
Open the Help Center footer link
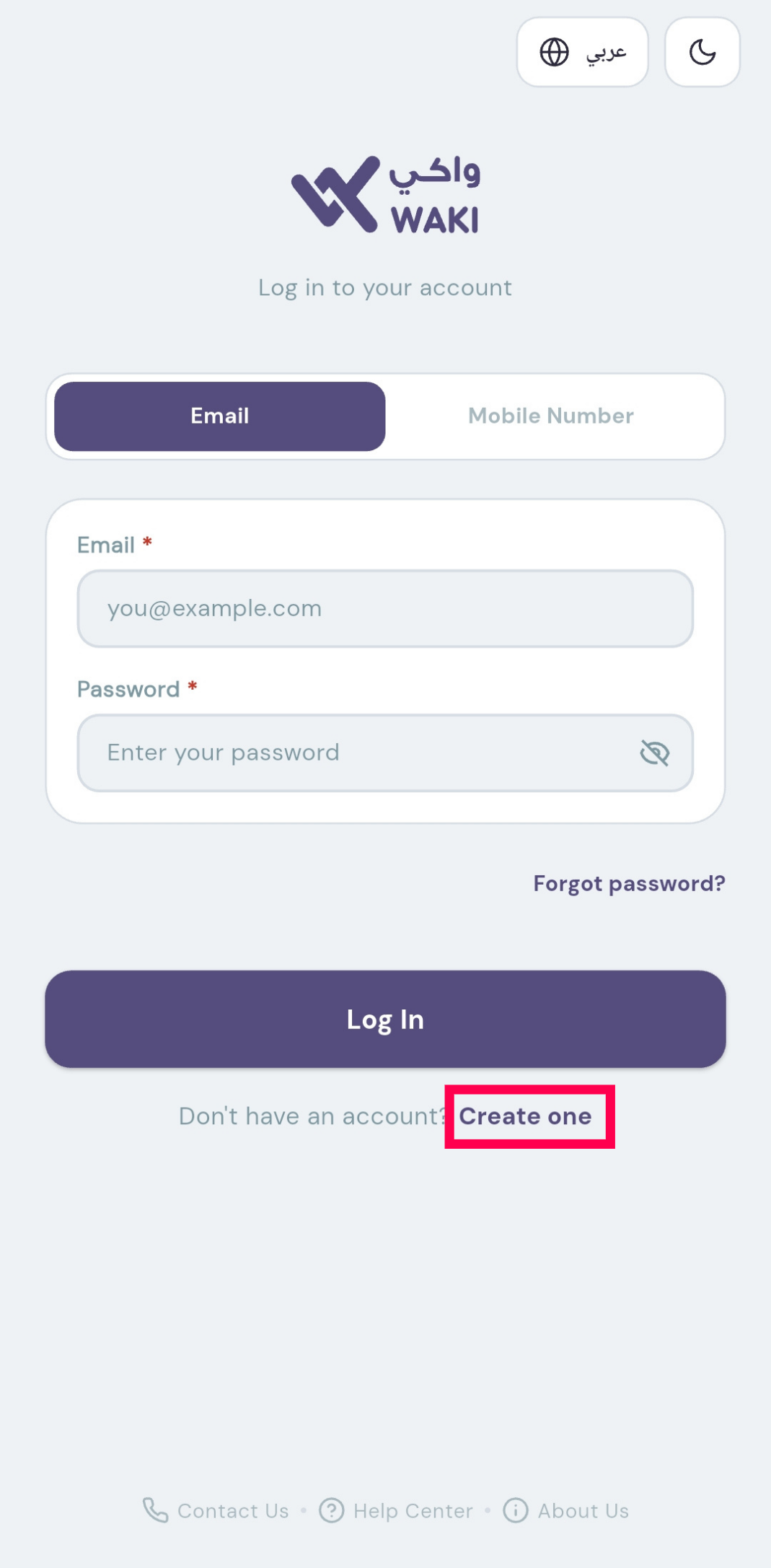click(x=413, y=1510)
